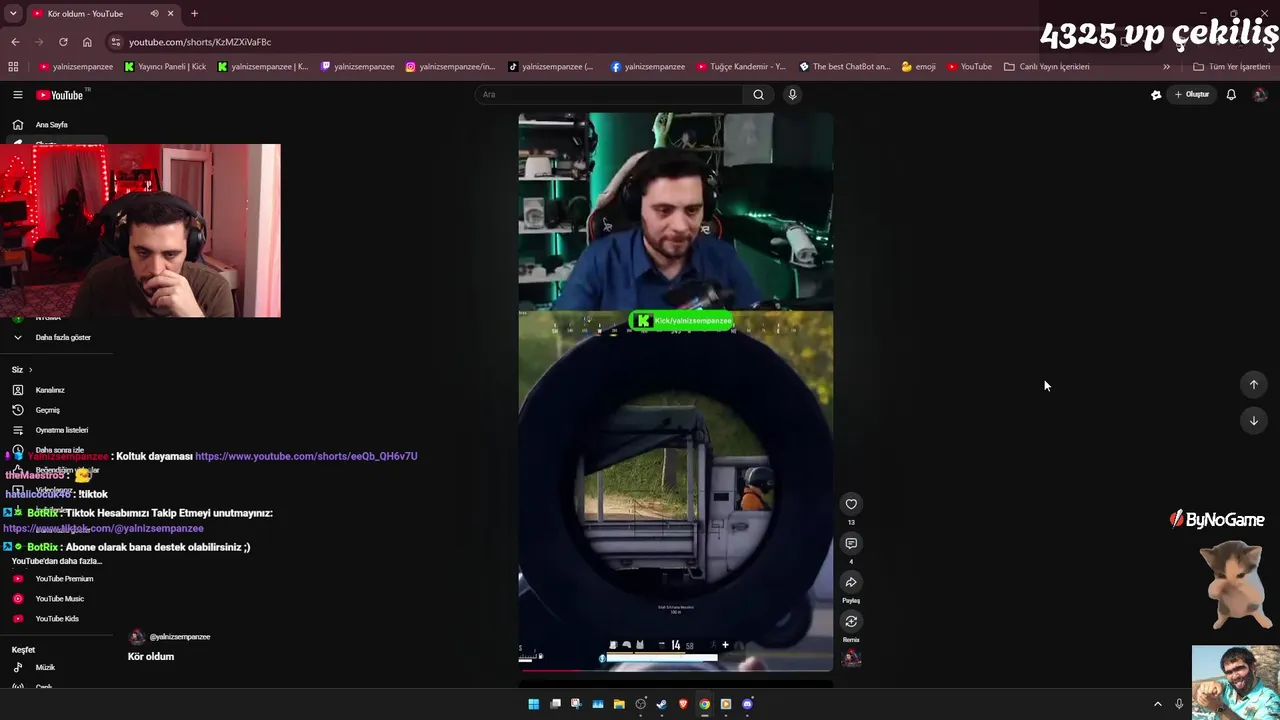
Task: Open the Instagram yalnizsempanzee bookmark
Action: [450, 67]
